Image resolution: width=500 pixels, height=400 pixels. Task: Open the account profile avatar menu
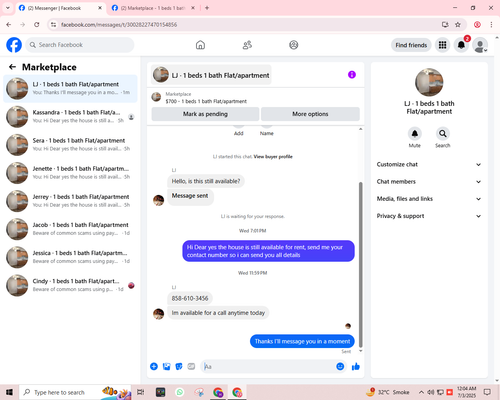pos(480,45)
